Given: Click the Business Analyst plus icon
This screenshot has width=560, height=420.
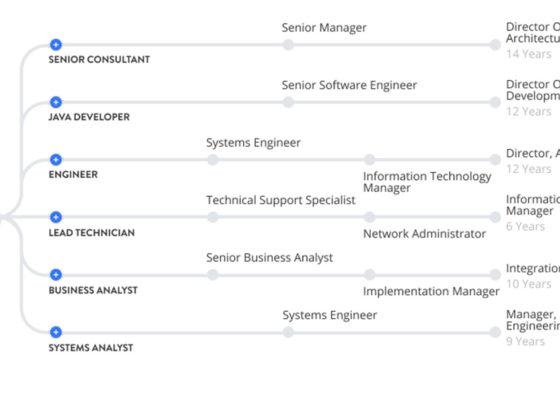Looking at the screenshot, I should (56, 275).
